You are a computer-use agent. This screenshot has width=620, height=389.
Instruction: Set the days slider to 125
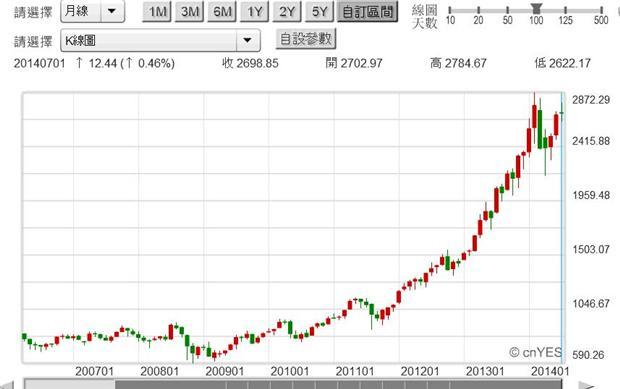pyautogui.click(x=565, y=10)
